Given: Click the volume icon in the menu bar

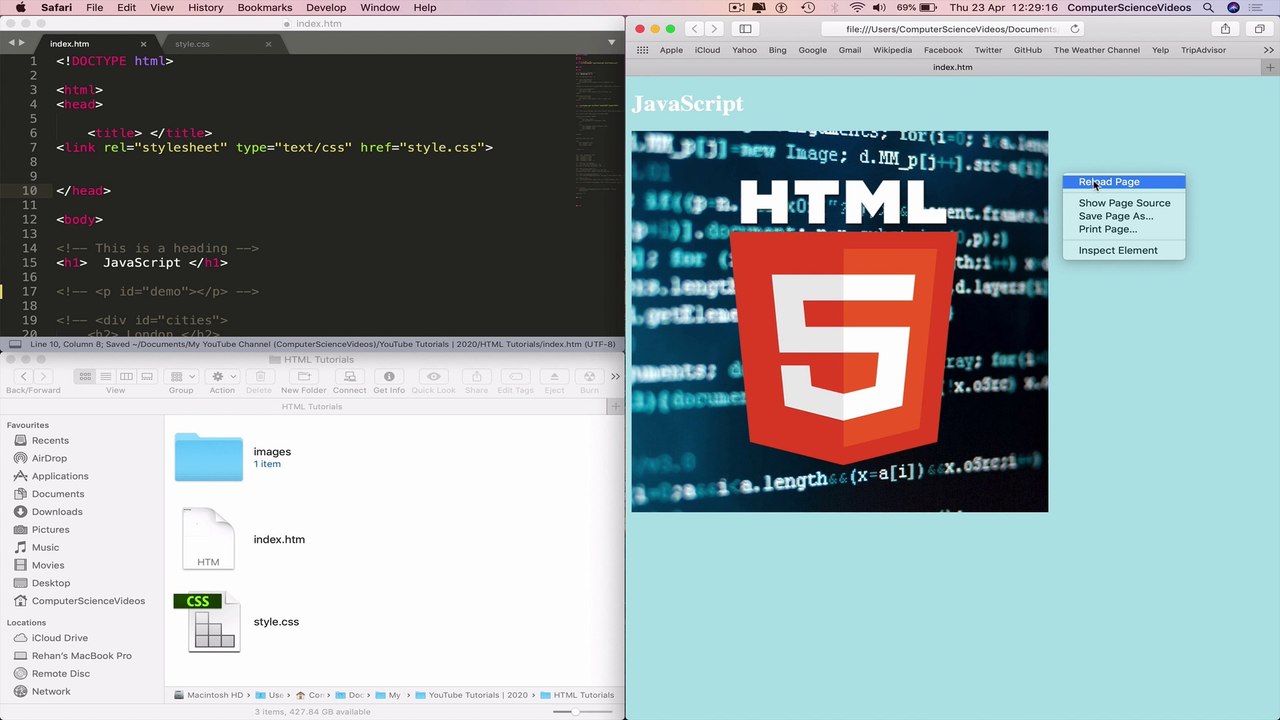Looking at the screenshot, I should click(879, 7).
